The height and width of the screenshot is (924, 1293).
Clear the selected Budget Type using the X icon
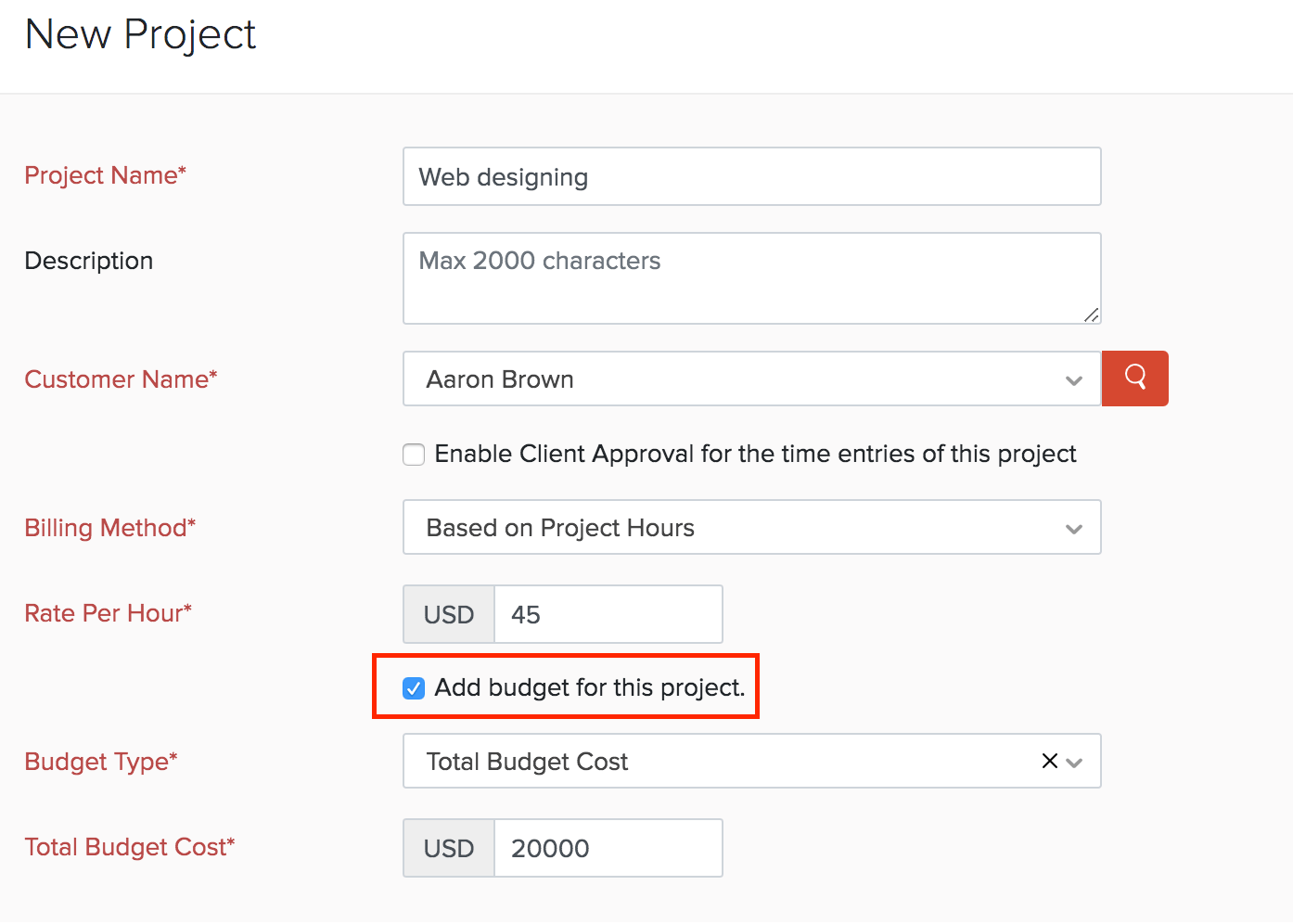[x=1049, y=761]
